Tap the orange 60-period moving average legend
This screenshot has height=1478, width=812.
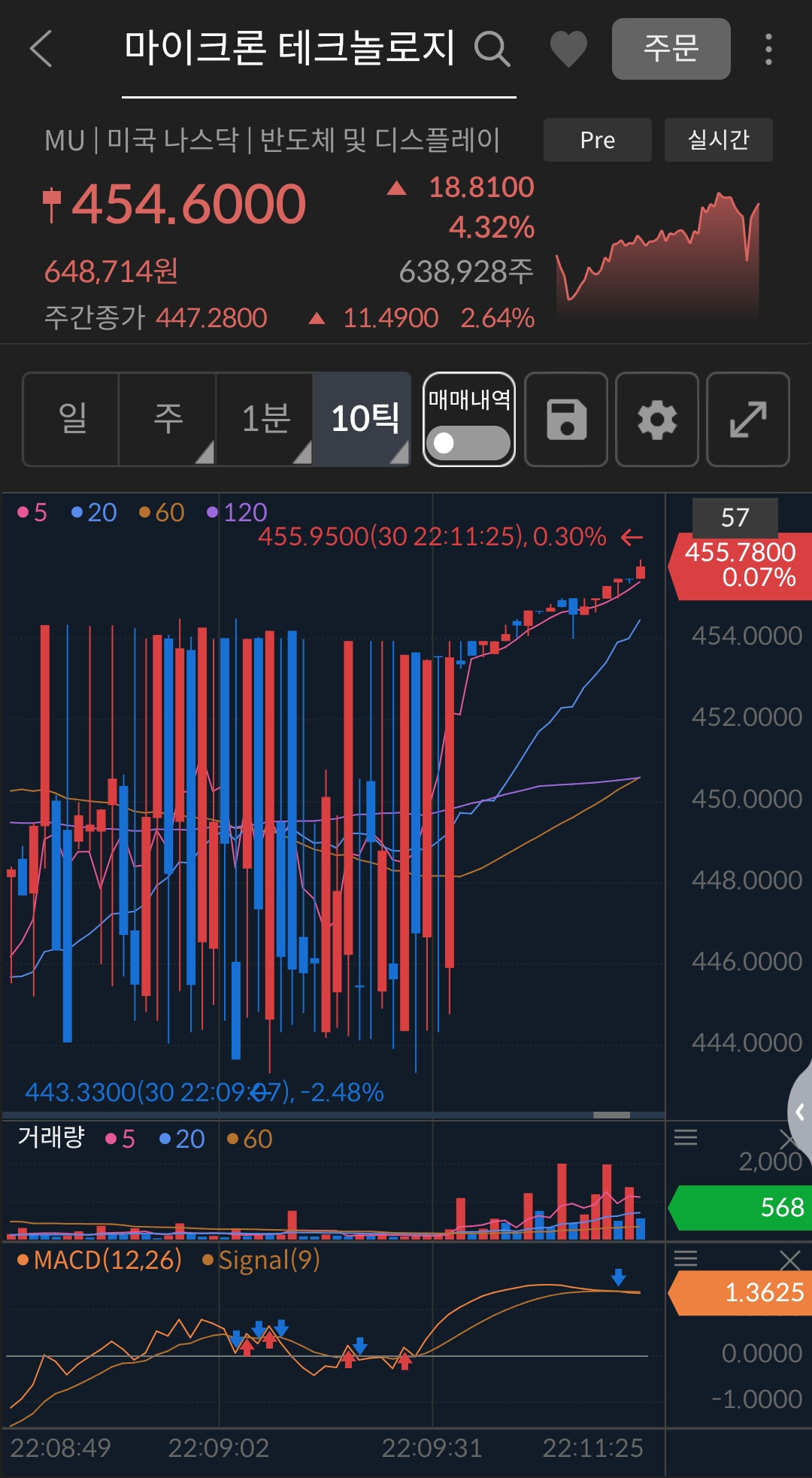[162, 512]
